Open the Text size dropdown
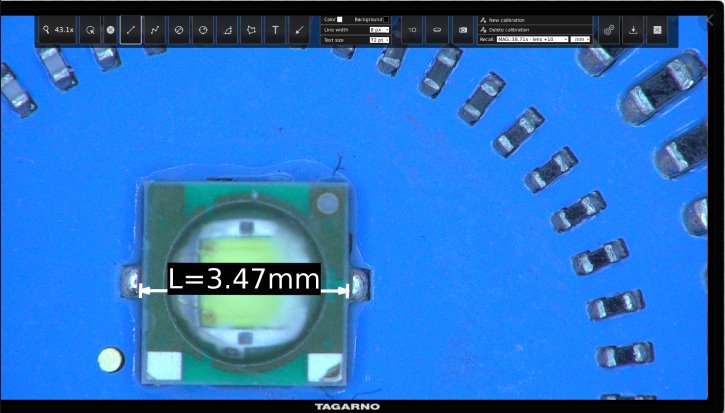Viewport: 725px width, 413px height. point(379,40)
